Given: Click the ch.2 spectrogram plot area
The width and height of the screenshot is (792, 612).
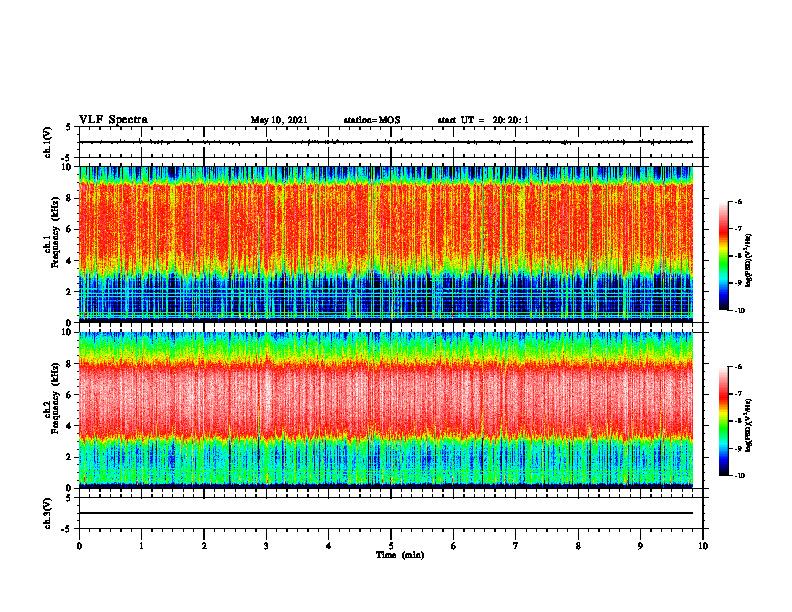Looking at the screenshot, I should coord(386,410).
